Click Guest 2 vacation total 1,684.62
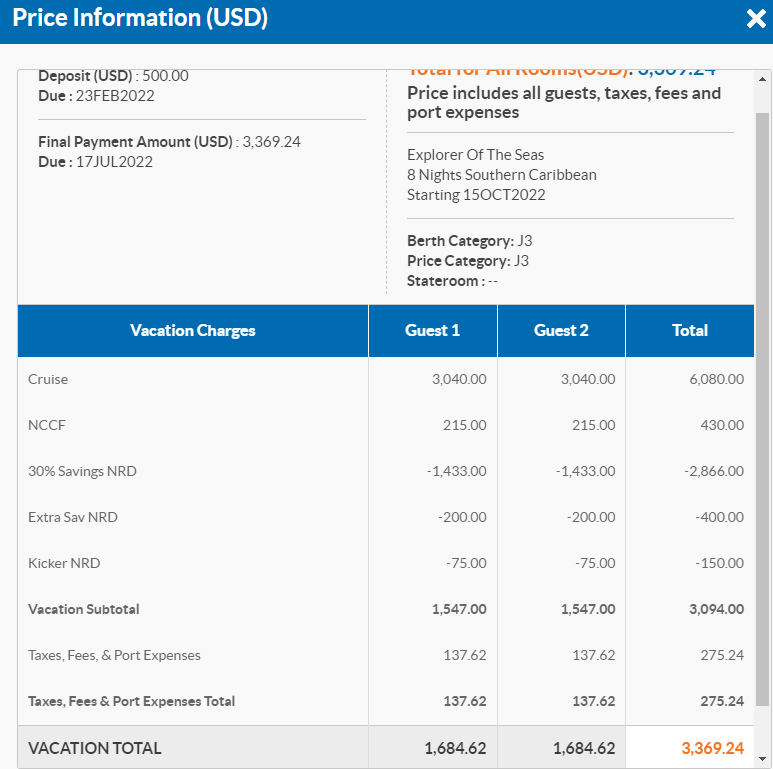Screen dimensions: 773x769 tap(584, 748)
